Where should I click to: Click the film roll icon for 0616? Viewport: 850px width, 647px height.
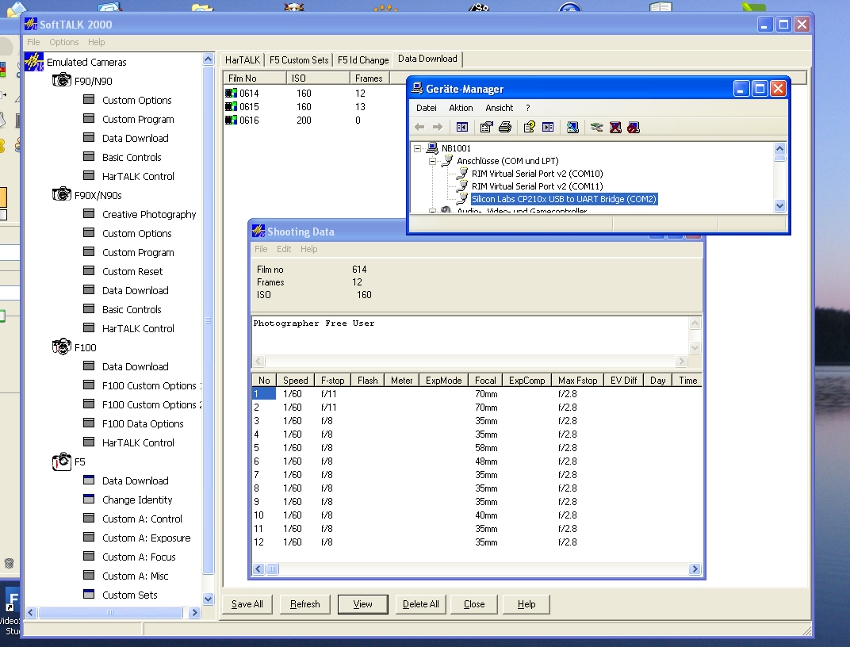pos(231,120)
